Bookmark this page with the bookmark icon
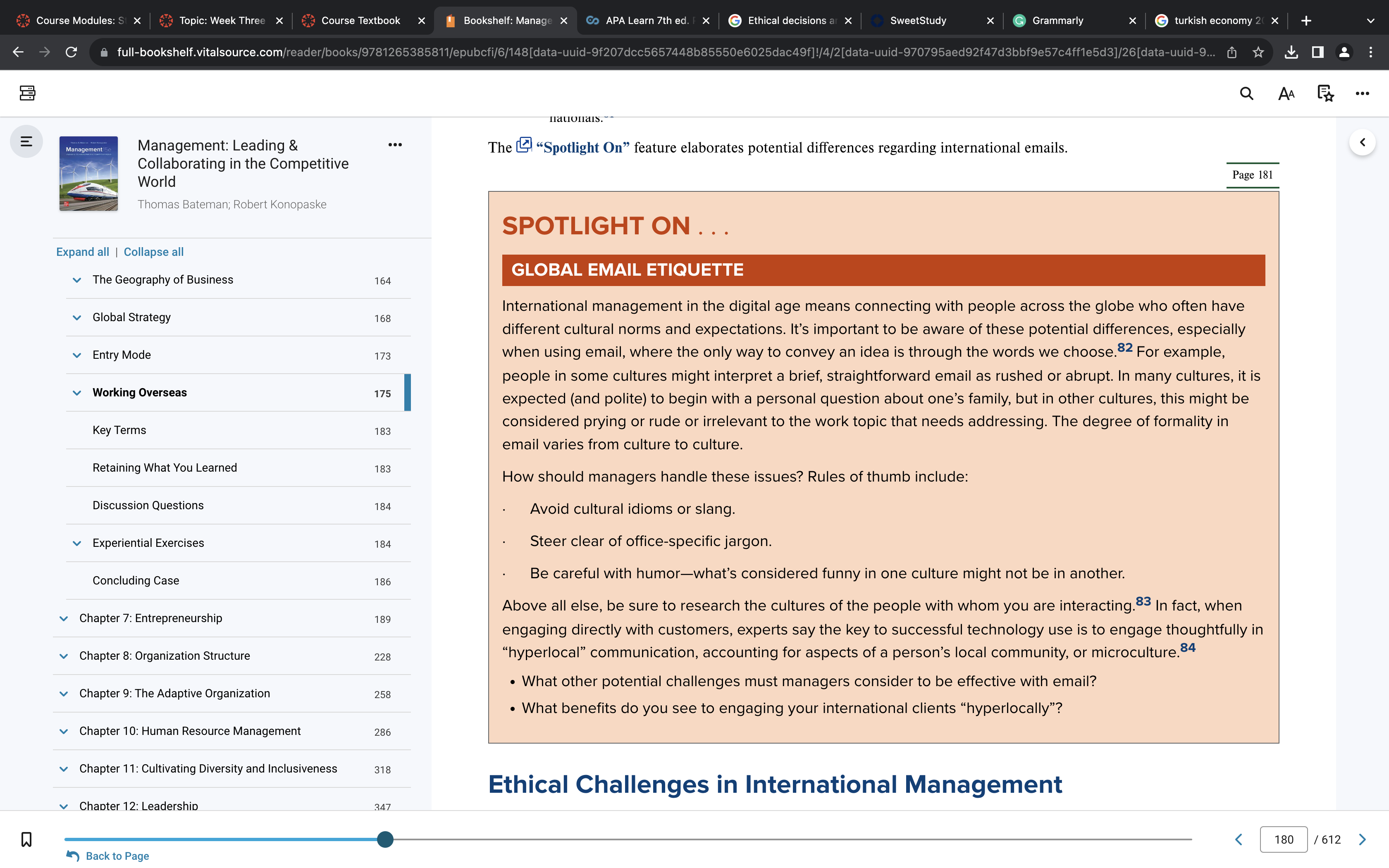 click(x=26, y=839)
